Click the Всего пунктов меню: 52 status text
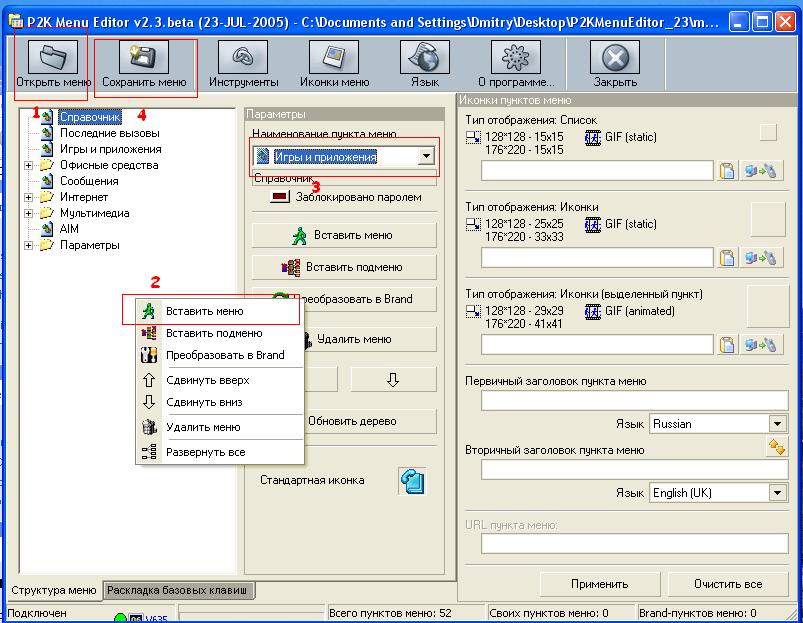 click(x=390, y=613)
